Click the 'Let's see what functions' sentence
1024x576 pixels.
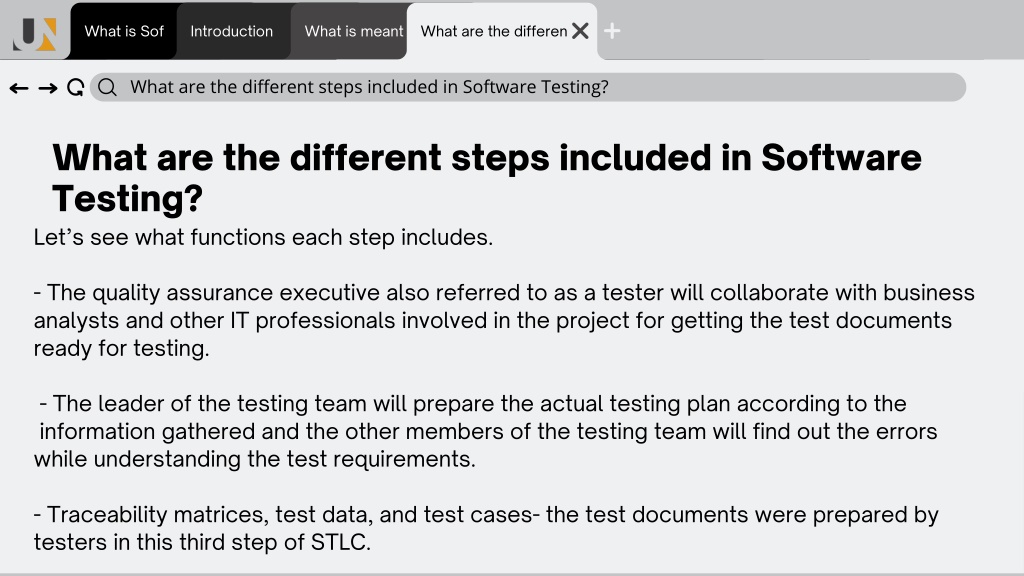[x=263, y=237]
